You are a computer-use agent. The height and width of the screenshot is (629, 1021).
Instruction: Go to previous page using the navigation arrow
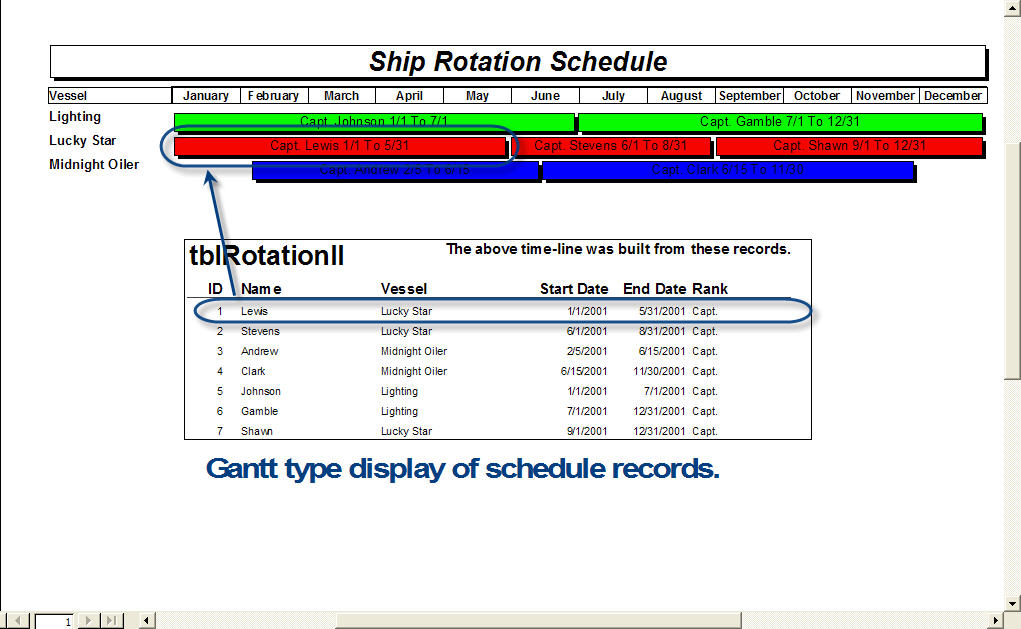click(18, 621)
